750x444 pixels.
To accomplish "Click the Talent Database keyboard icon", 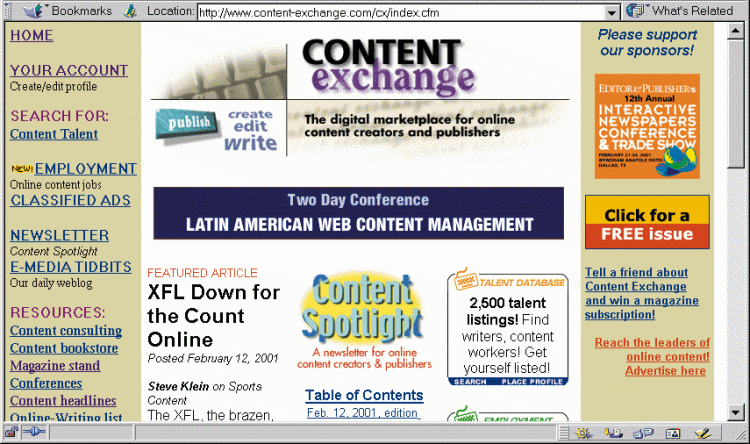I will click(466, 279).
